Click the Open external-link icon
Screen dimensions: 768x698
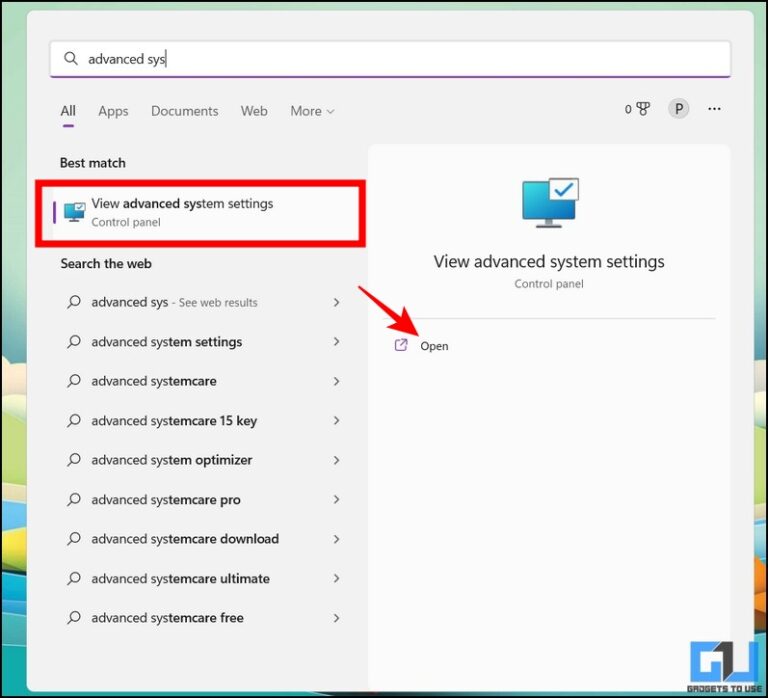tap(402, 345)
